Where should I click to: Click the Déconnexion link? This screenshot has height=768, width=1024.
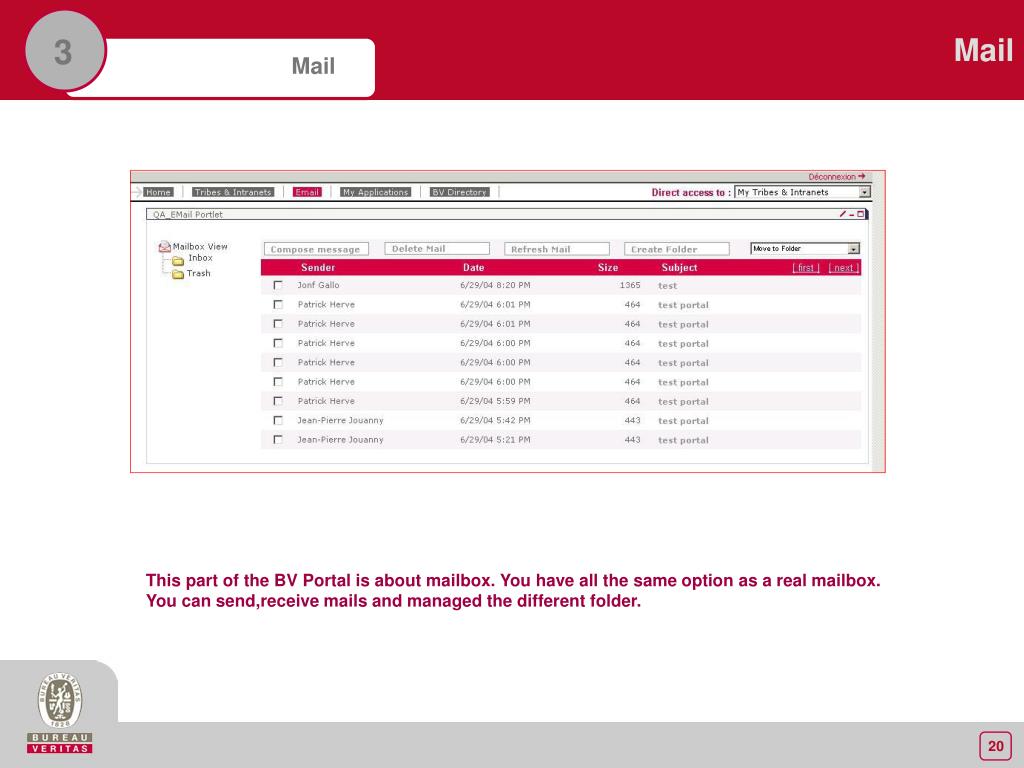[832, 177]
